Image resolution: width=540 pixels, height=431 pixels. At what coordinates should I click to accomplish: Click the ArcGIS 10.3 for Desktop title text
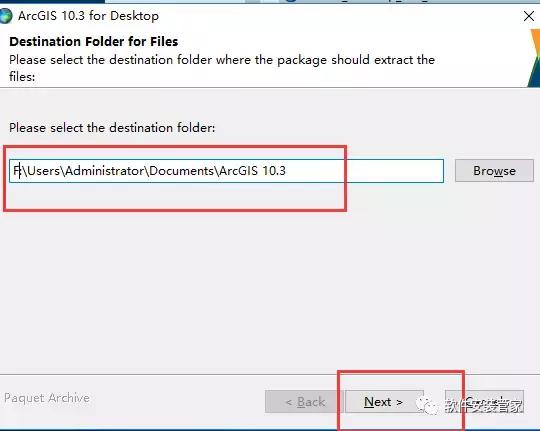point(89,16)
